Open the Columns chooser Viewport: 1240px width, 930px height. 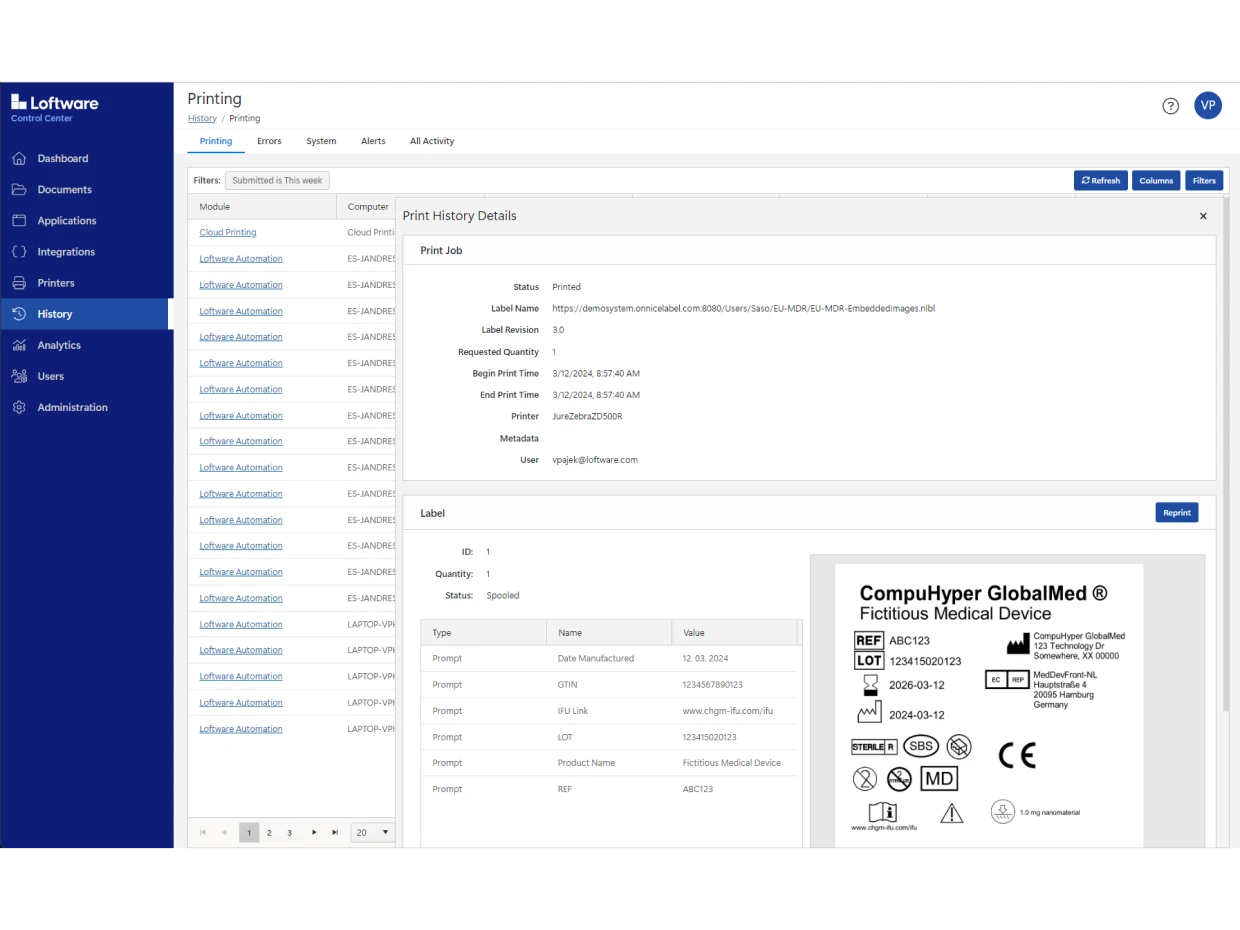pyautogui.click(x=1156, y=180)
